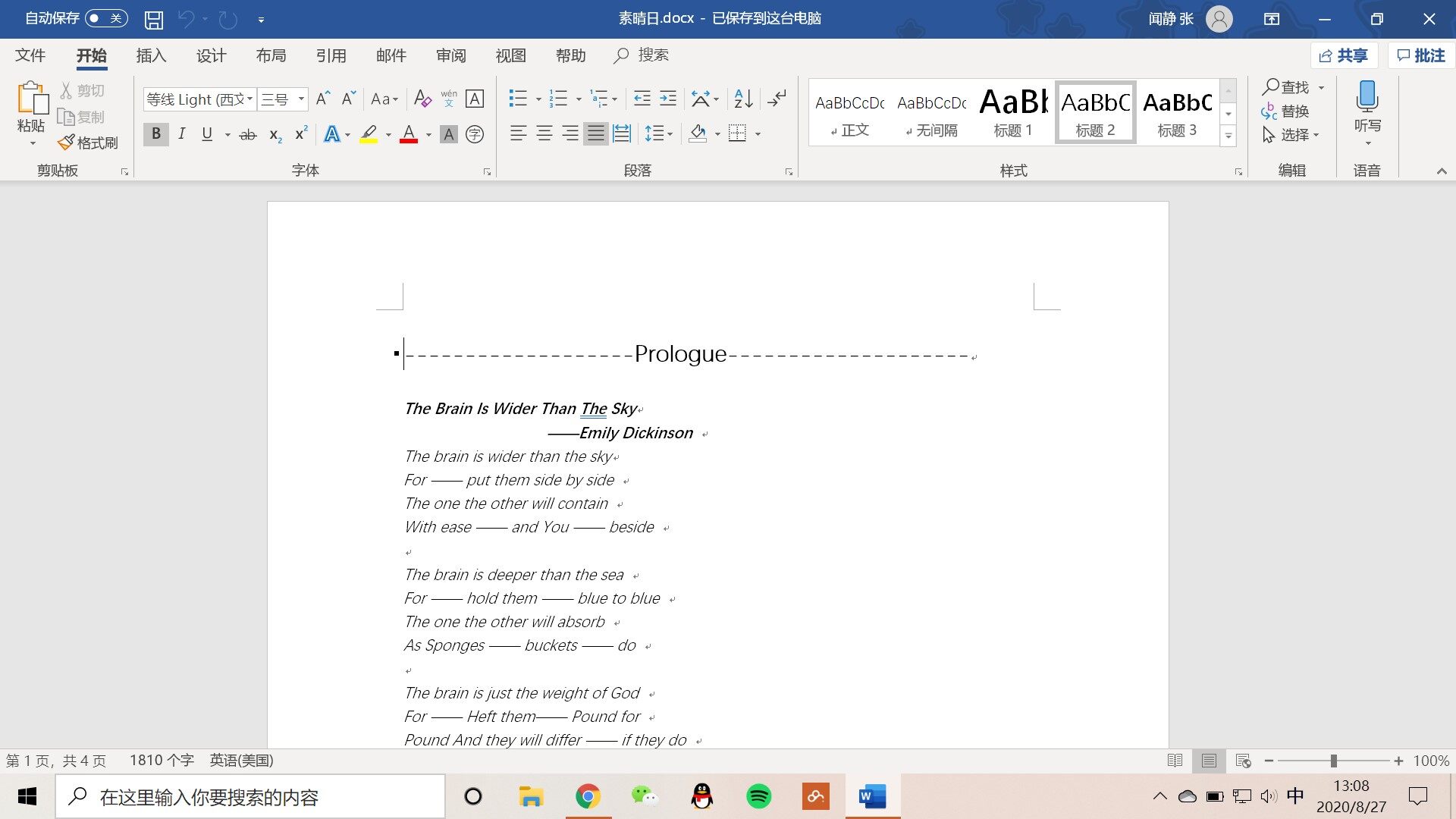This screenshot has width=1456, height=819.
Task: Decrease font size with the A-down icon
Action: click(x=349, y=99)
